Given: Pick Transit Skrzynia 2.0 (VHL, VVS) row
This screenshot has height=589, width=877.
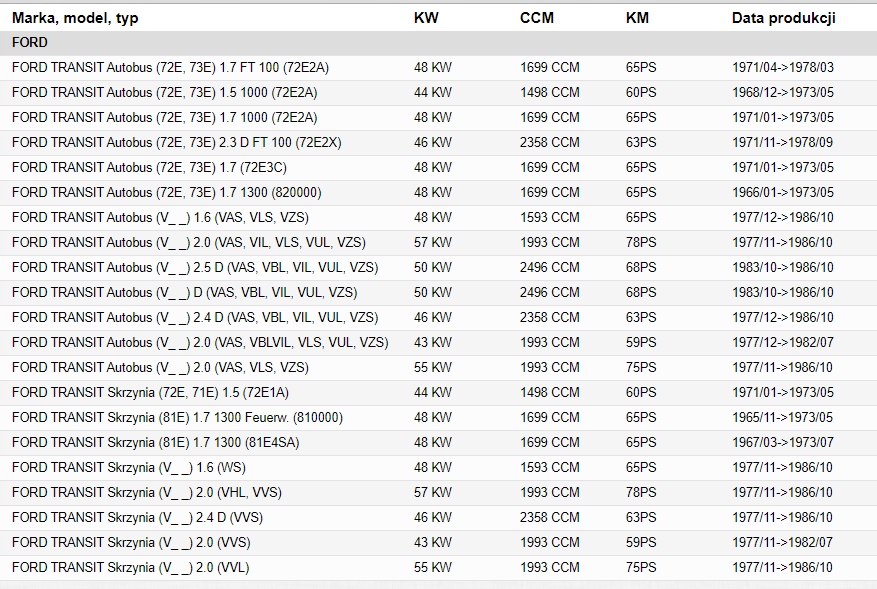Looking at the screenshot, I should [x=145, y=493].
